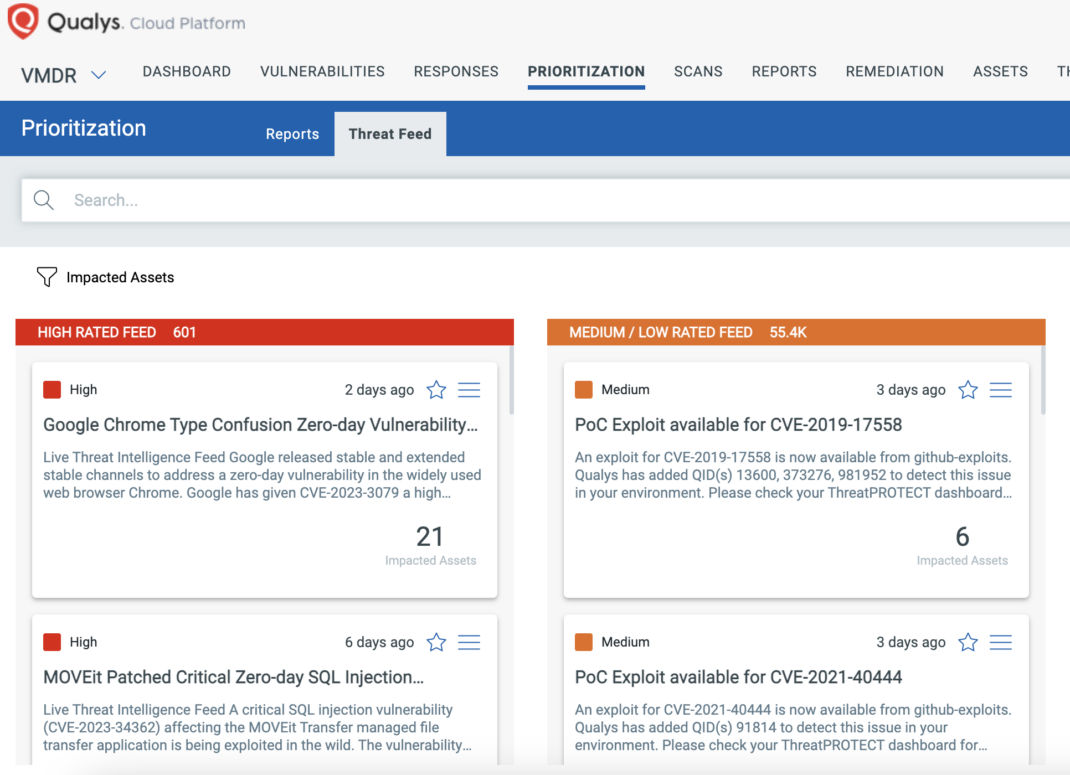Expand the VMDR module dropdown
The width and height of the screenshot is (1070, 775).
[98, 75]
